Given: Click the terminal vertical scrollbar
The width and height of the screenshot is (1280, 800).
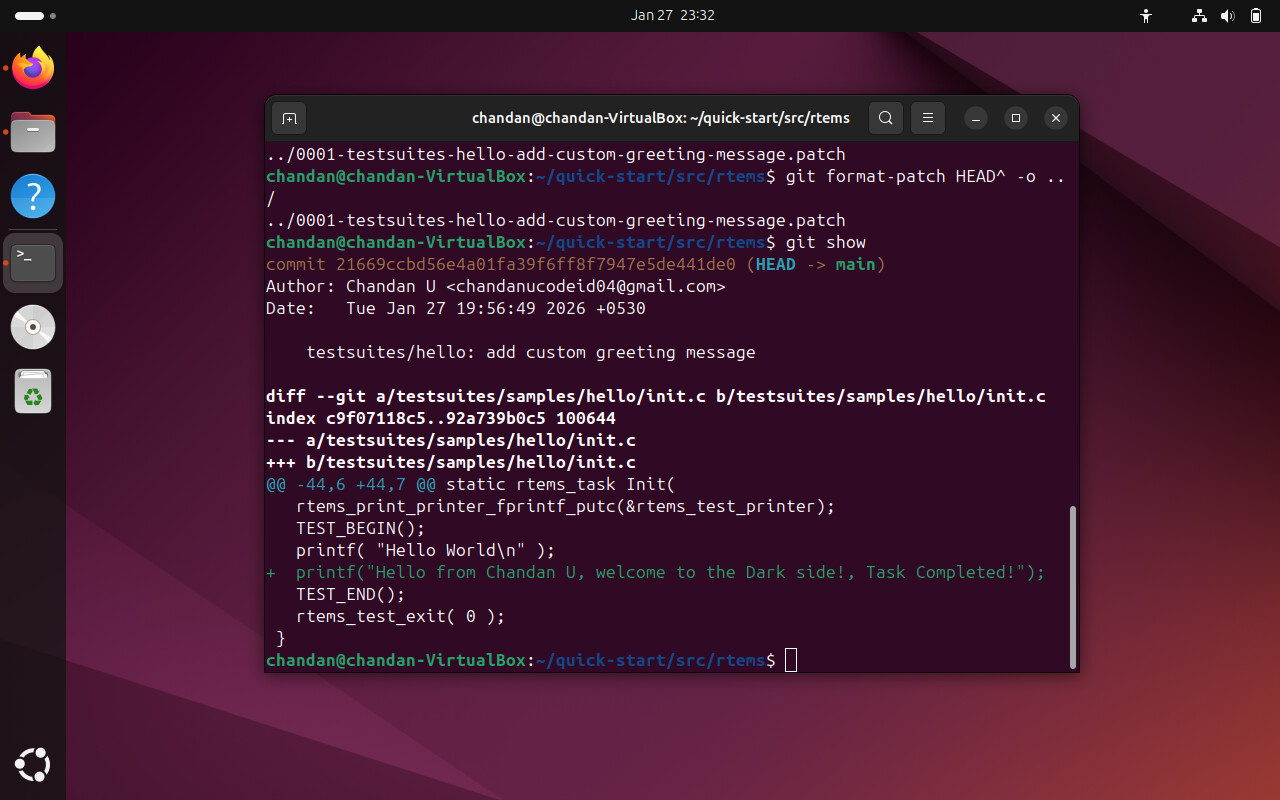Looking at the screenshot, I should tap(1073, 585).
